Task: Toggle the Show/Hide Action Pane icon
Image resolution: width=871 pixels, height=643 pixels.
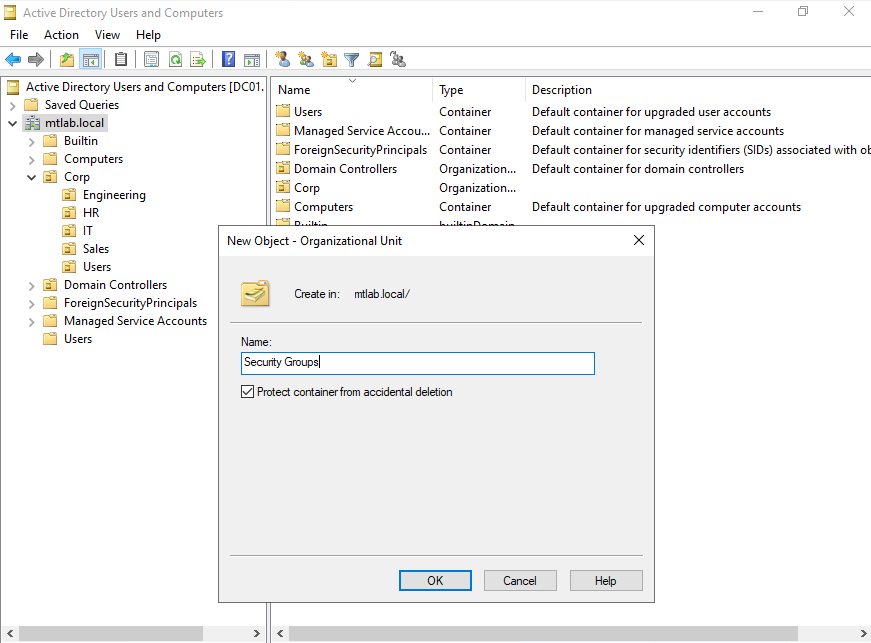Action: [x=252, y=59]
